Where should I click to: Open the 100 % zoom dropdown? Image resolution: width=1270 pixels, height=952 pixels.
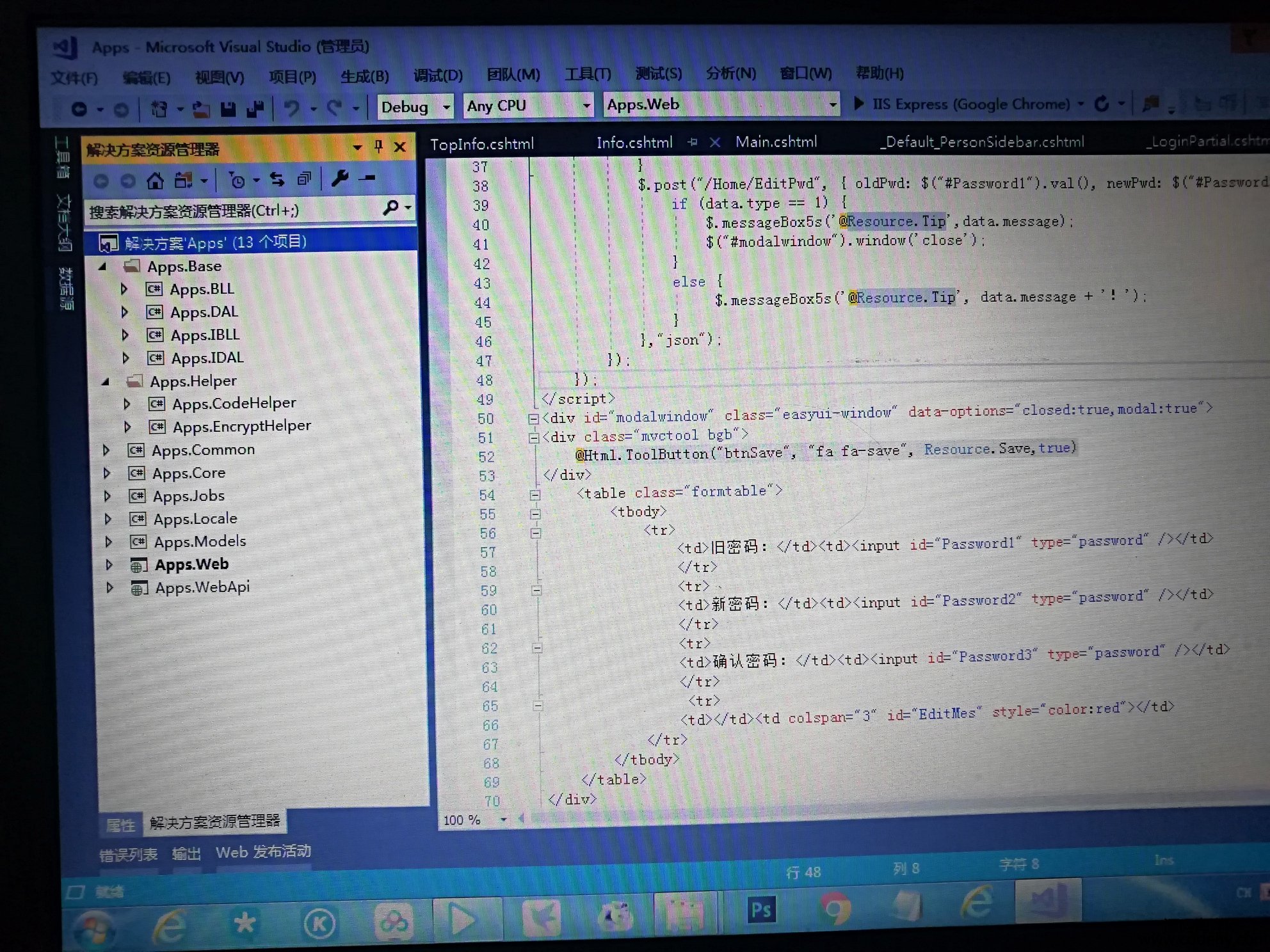click(504, 820)
